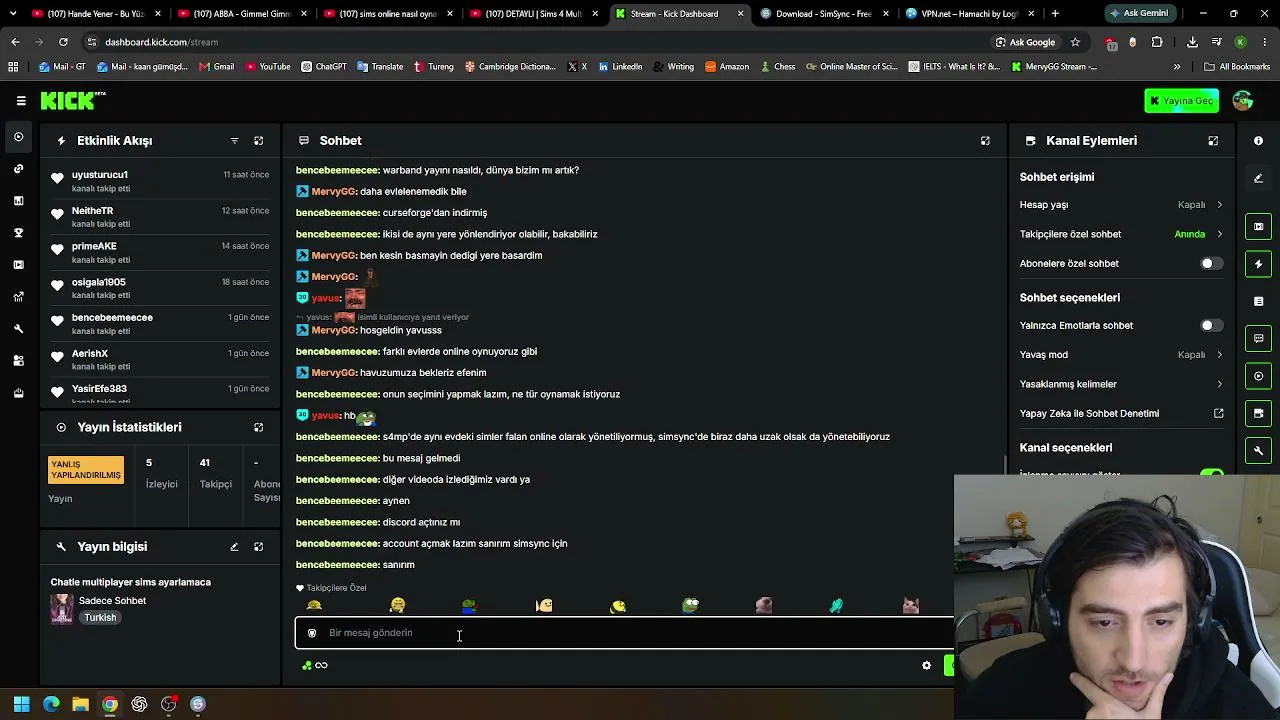
Task: Toggle Abonelere özel sohbet switch
Action: [x=1211, y=264]
